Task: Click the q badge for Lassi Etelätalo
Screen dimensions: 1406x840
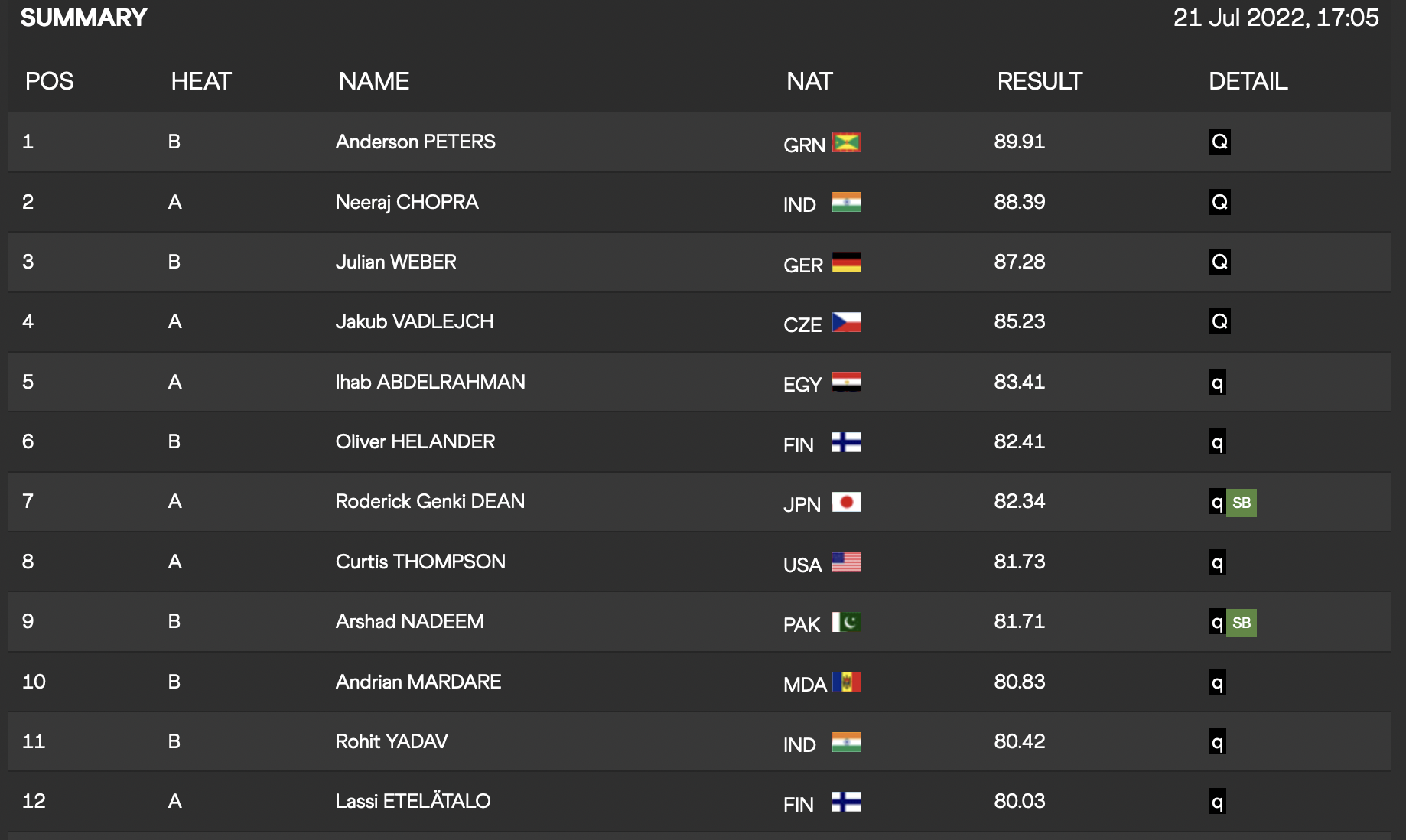Action: 1217,802
